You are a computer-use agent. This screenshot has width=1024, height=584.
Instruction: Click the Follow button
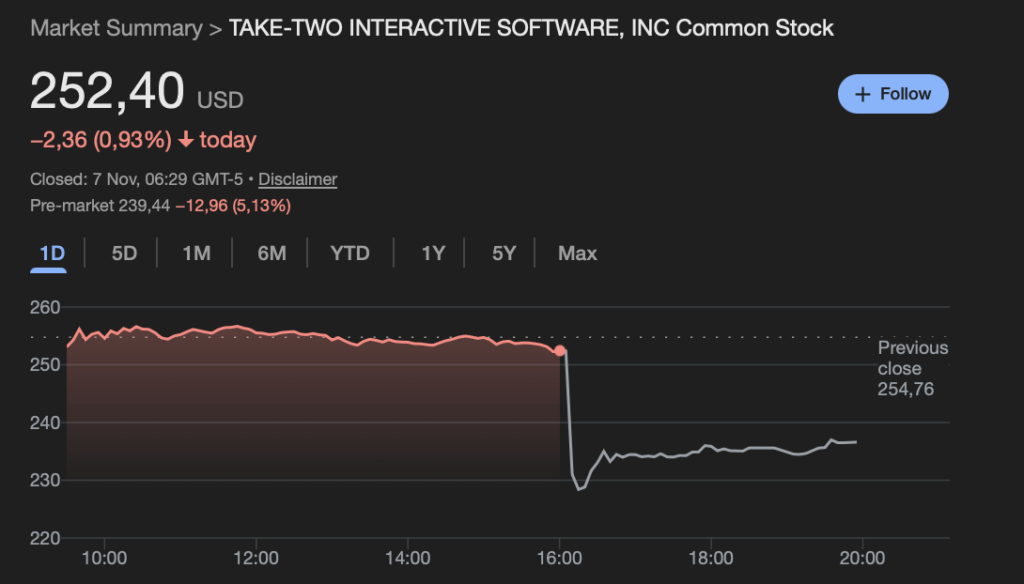pyautogui.click(x=893, y=94)
